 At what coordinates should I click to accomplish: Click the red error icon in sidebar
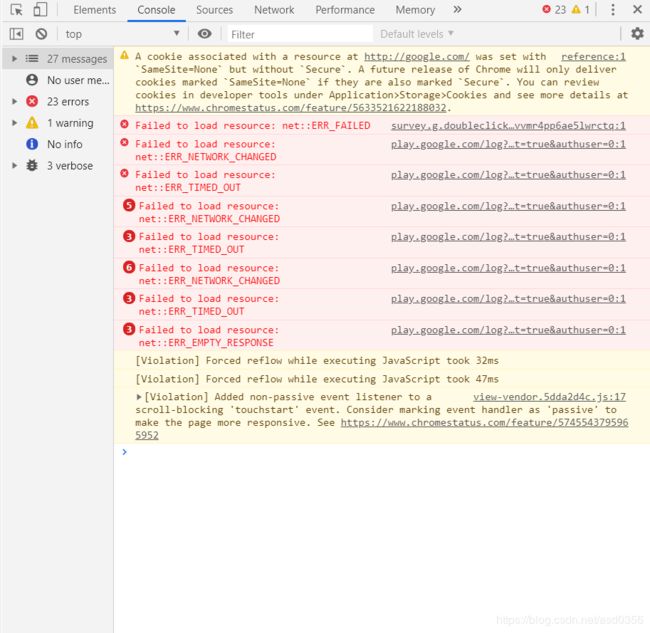click(32, 102)
